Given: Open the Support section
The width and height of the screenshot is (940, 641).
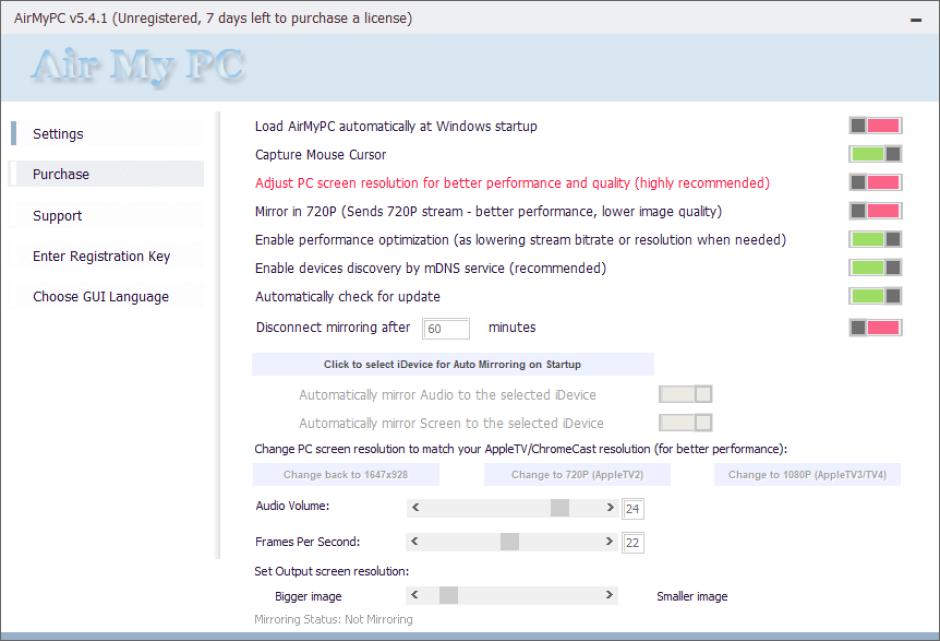Looking at the screenshot, I should [x=106, y=215].
